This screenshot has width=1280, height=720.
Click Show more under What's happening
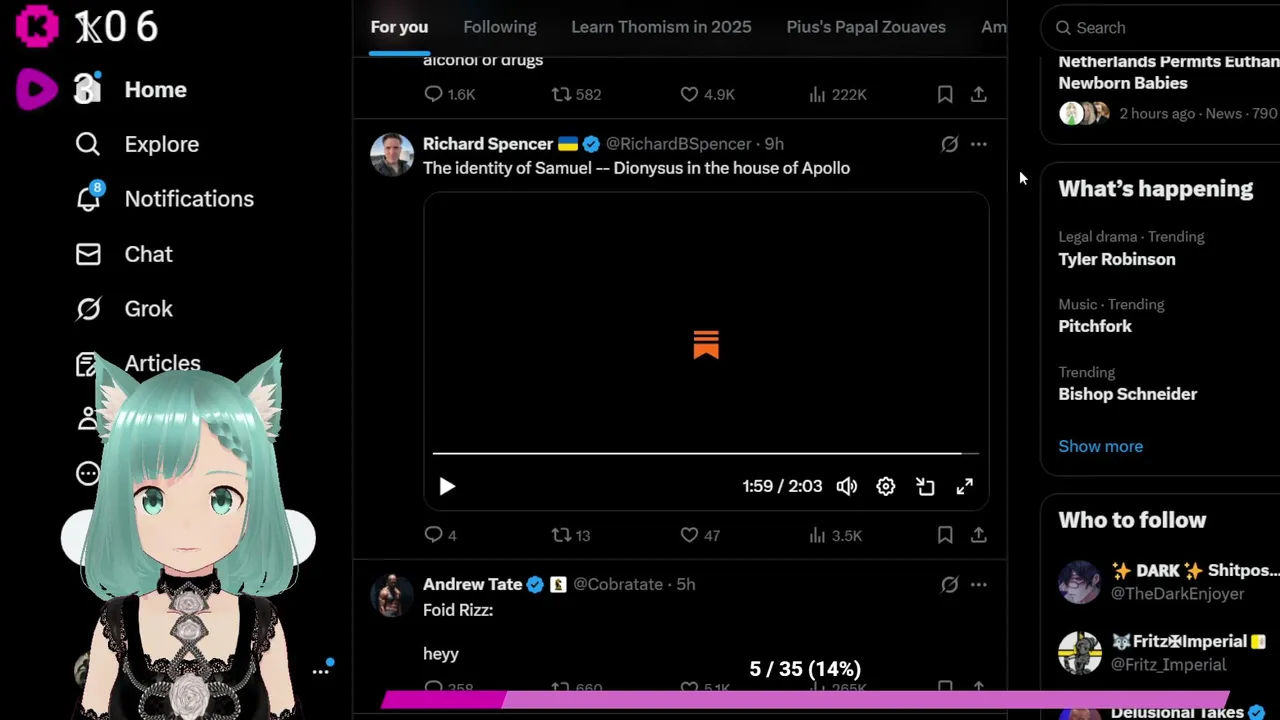click(1100, 446)
